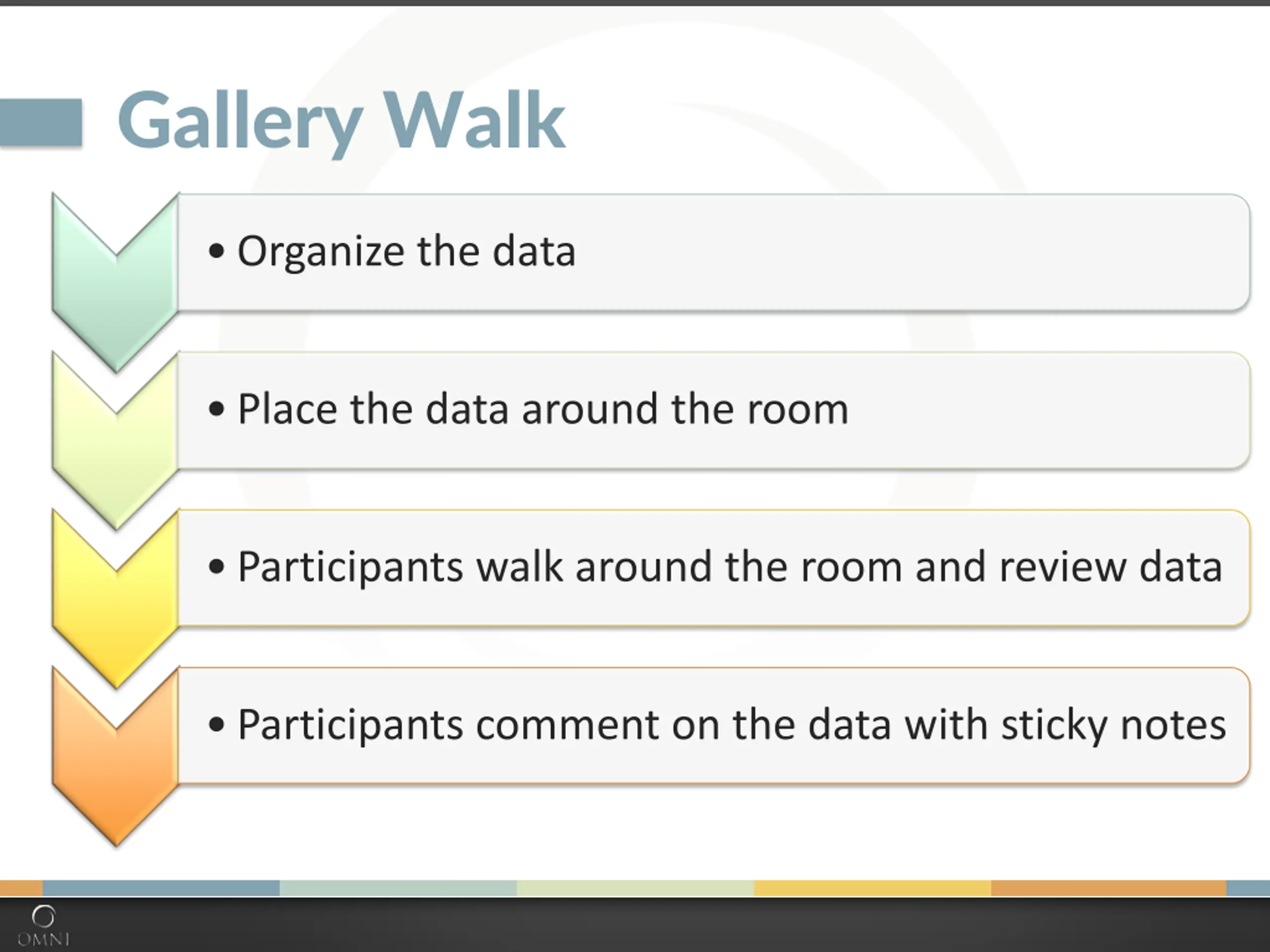The width and height of the screenshot is (1270, 952).
Task: Click the blue-gray rectangle beside title
Action: [41, 123]
